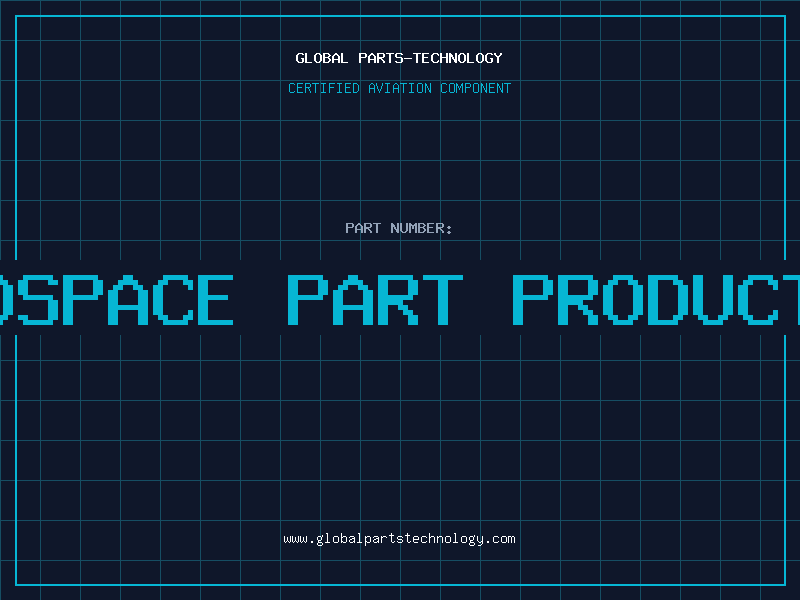The image size is (800, 600).
Task: Click the large cyan word PART
Action: coord(375,299)
